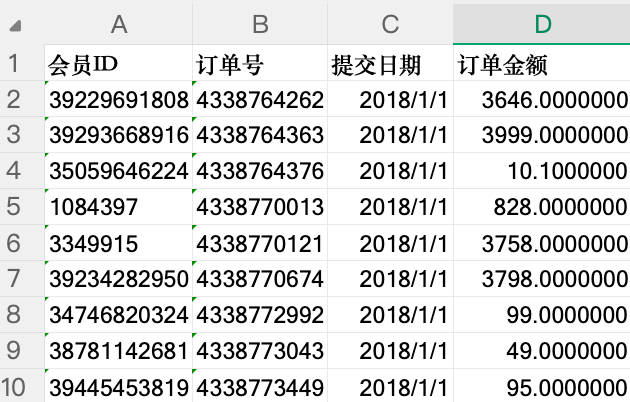
Task: Select row 2 header
Action: (x=22, y=99)
